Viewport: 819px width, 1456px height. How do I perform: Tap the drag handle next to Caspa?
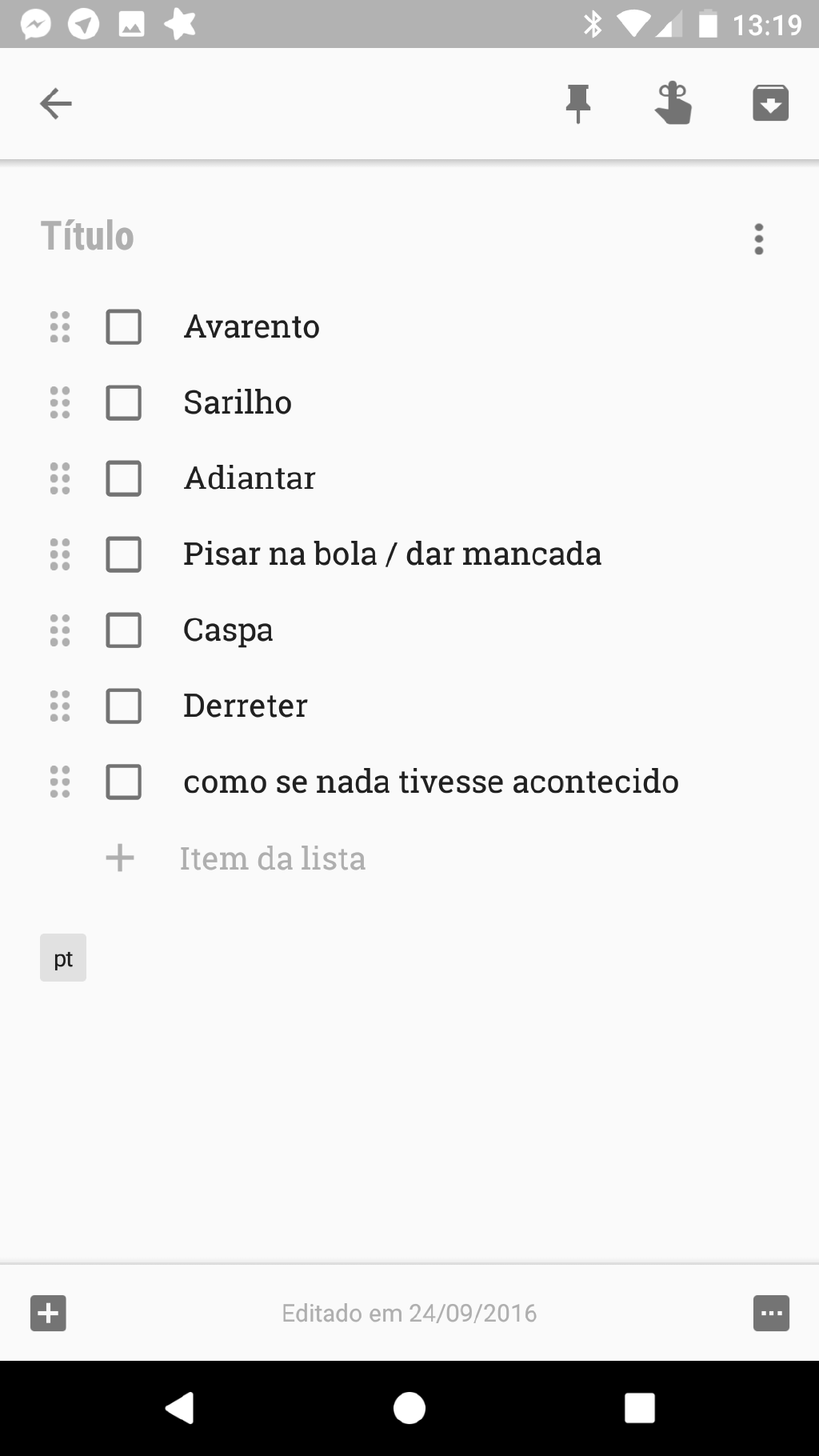[60, 630]
